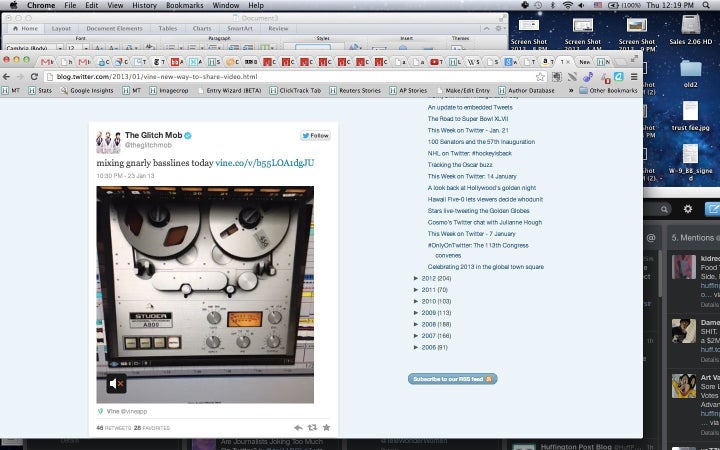
Task: Click extension icon with red badge
Action: [x=605, y=78]
